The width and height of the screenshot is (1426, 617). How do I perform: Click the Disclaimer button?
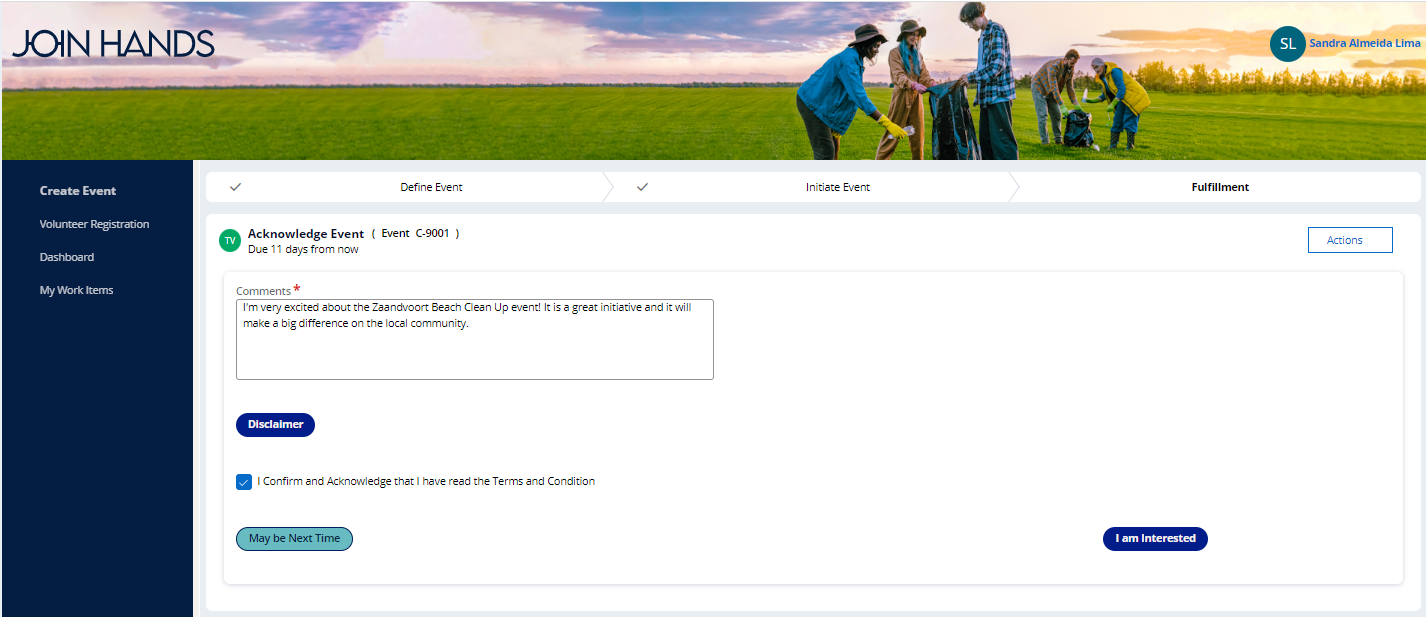275,425
